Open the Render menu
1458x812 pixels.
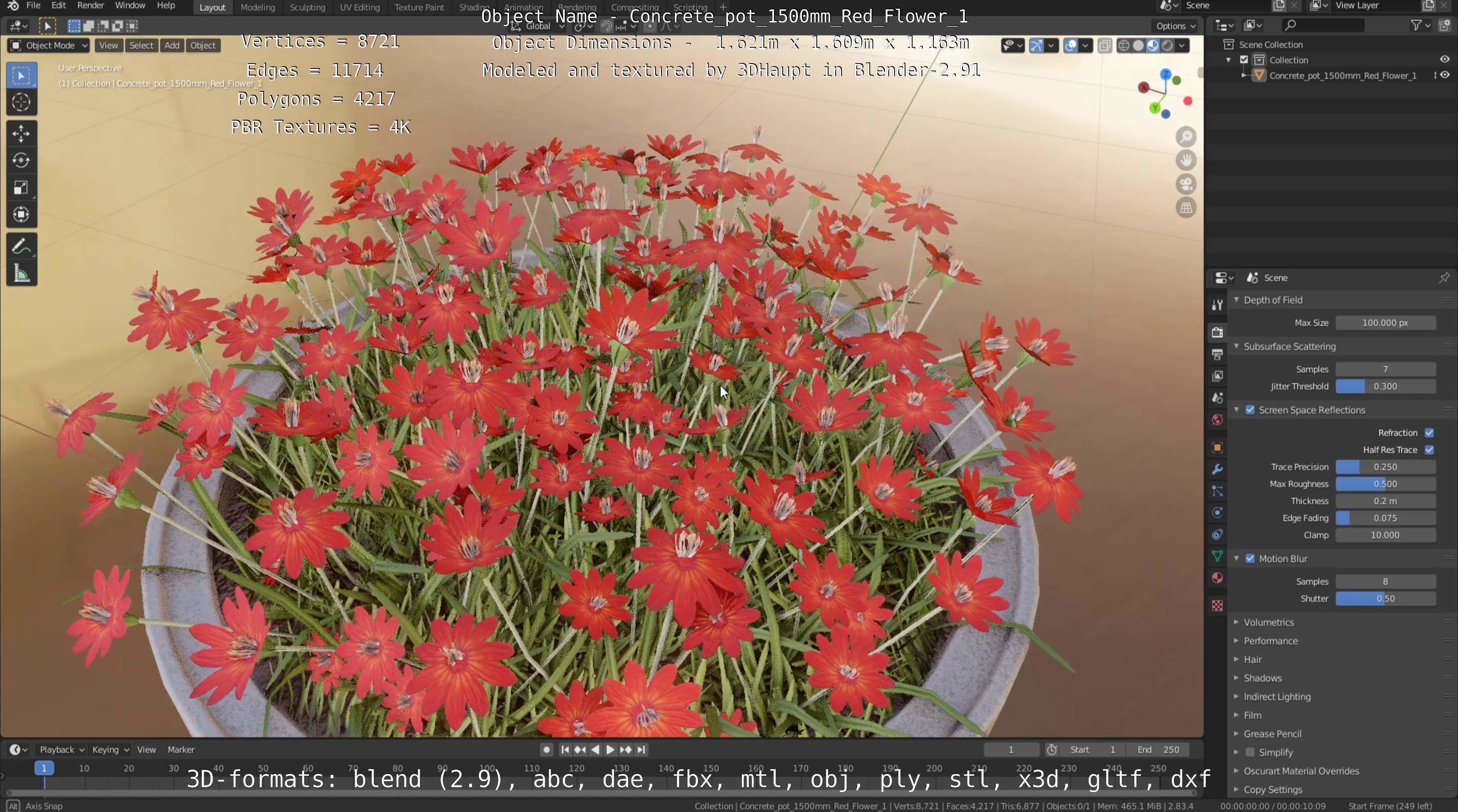pos(90,6)
